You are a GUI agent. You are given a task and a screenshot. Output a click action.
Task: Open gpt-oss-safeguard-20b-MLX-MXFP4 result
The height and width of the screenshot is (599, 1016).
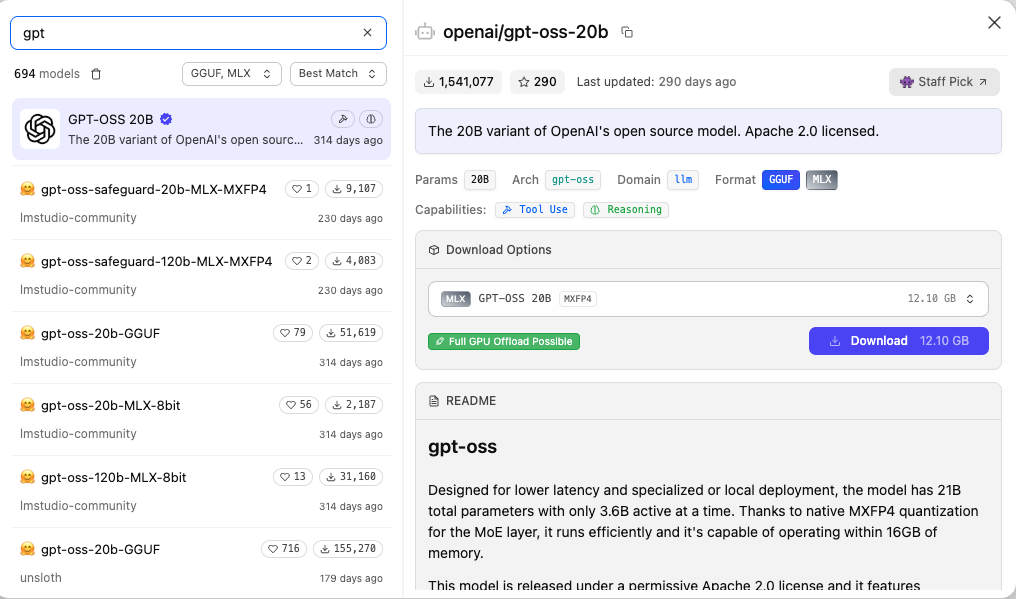[x=202, y=203]
